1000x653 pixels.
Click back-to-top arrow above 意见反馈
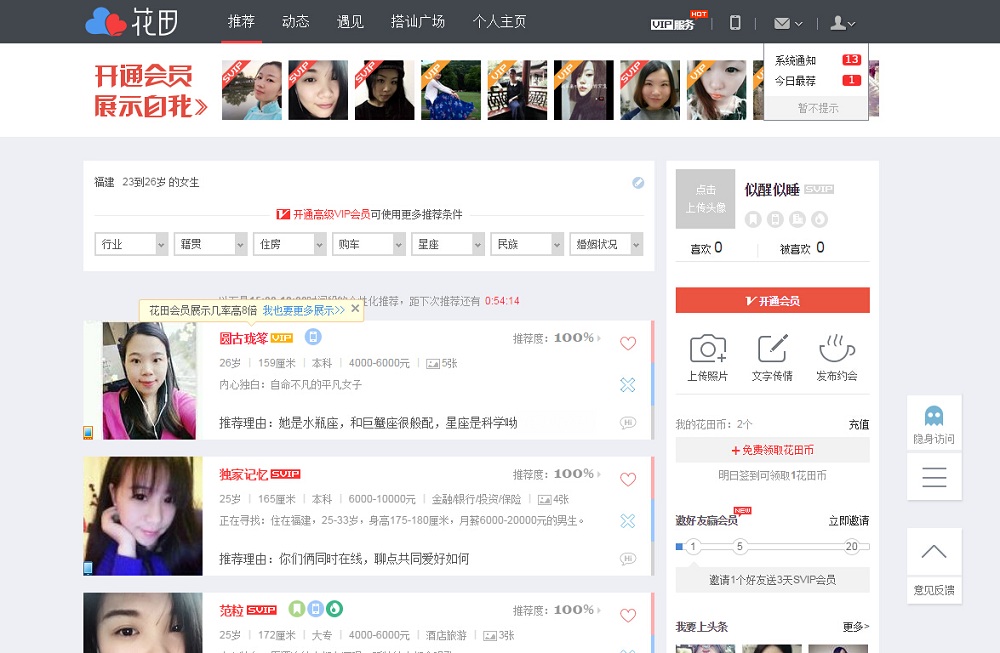click(934, 552)
